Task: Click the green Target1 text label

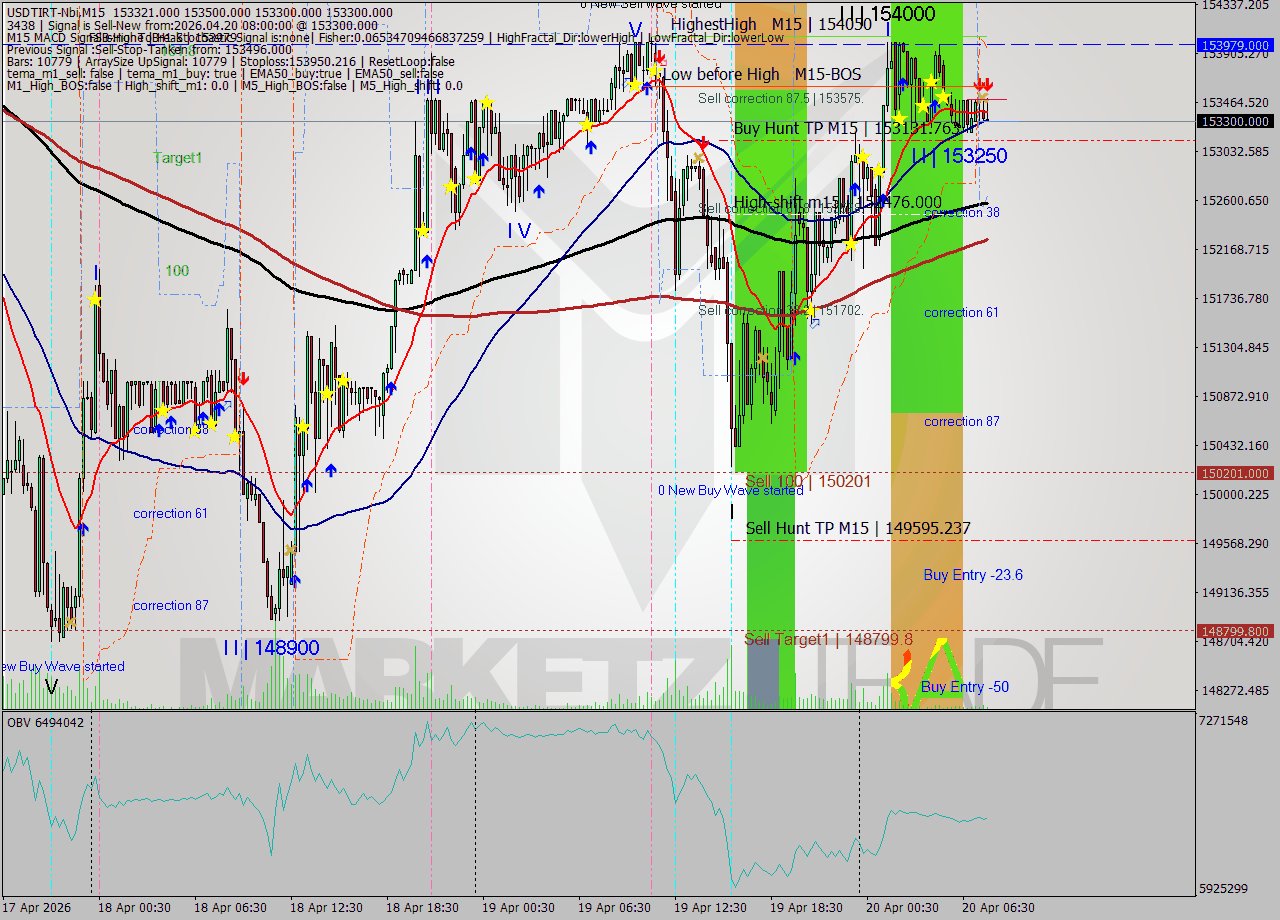Action: (176, 157)
